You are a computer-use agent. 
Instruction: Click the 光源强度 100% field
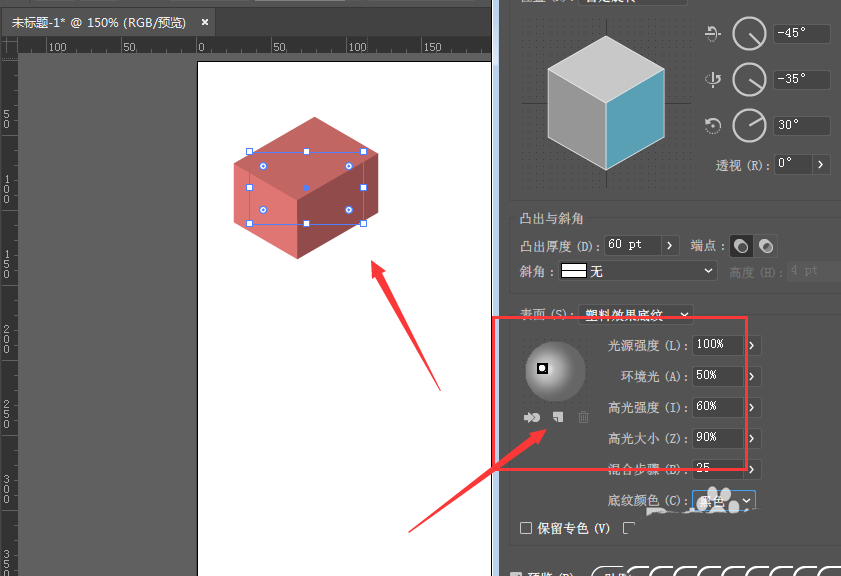pos(718,345)
